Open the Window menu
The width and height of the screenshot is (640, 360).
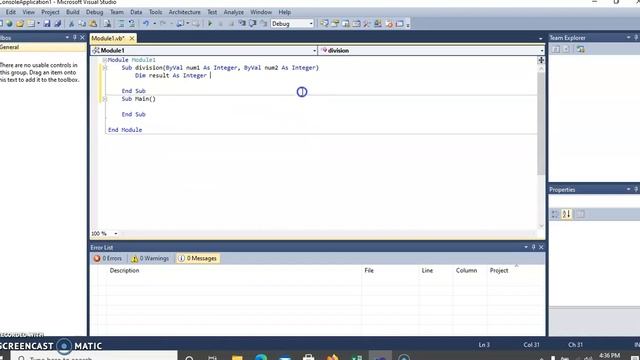261,12
